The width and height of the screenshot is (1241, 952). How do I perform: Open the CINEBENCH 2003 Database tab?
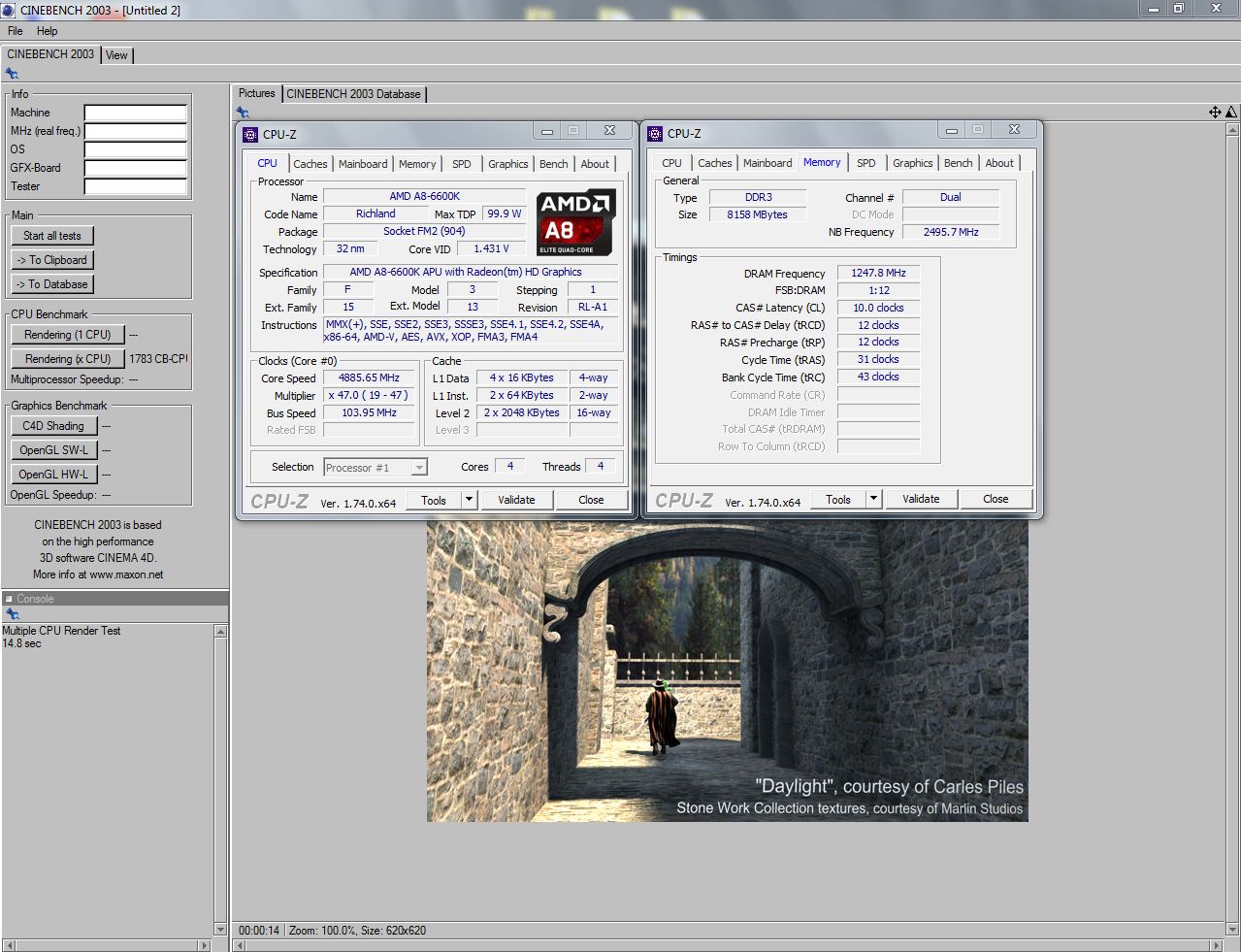(x=353, y=94)
